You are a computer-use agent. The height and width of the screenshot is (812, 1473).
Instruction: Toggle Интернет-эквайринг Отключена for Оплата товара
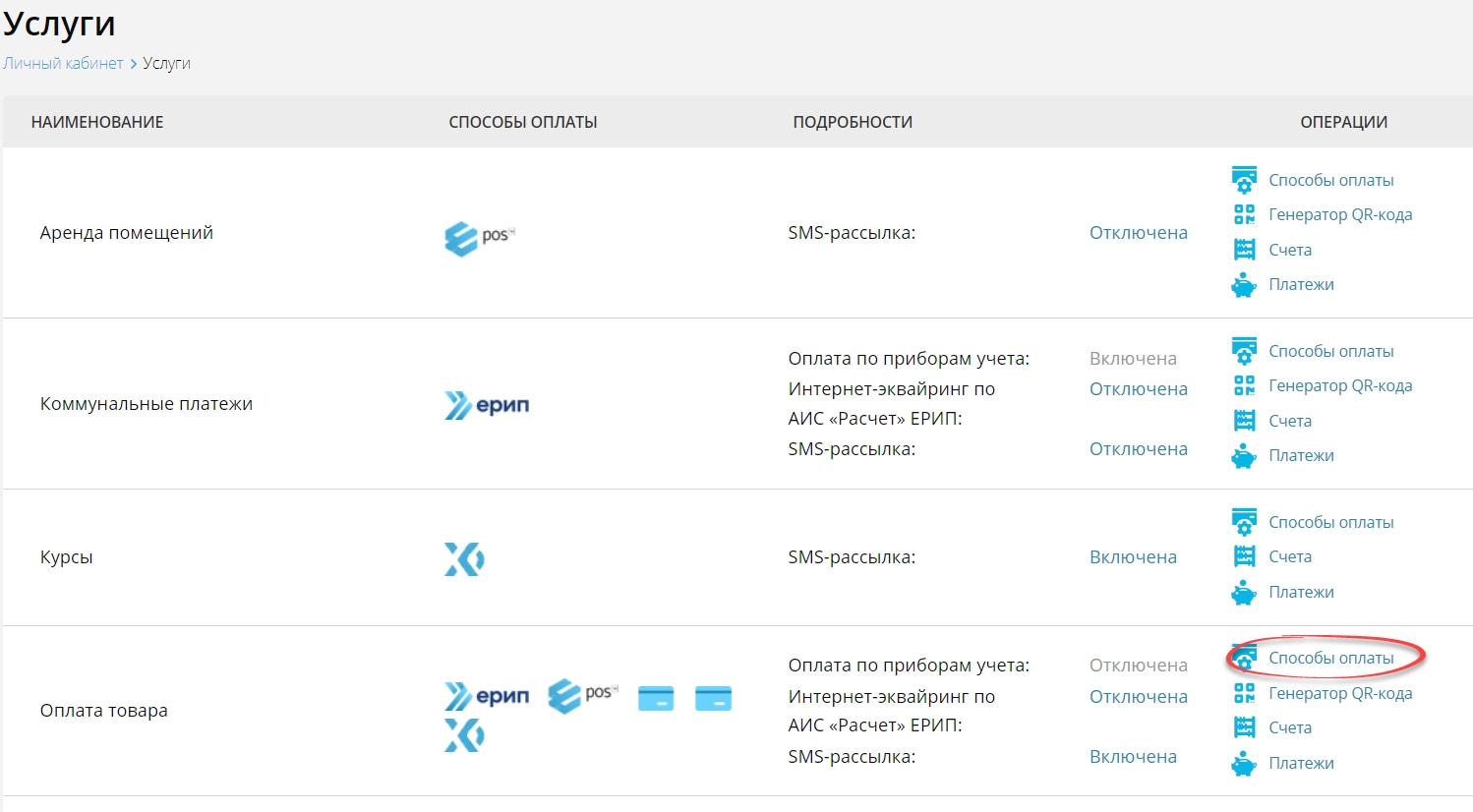[x=1139, y=697]
